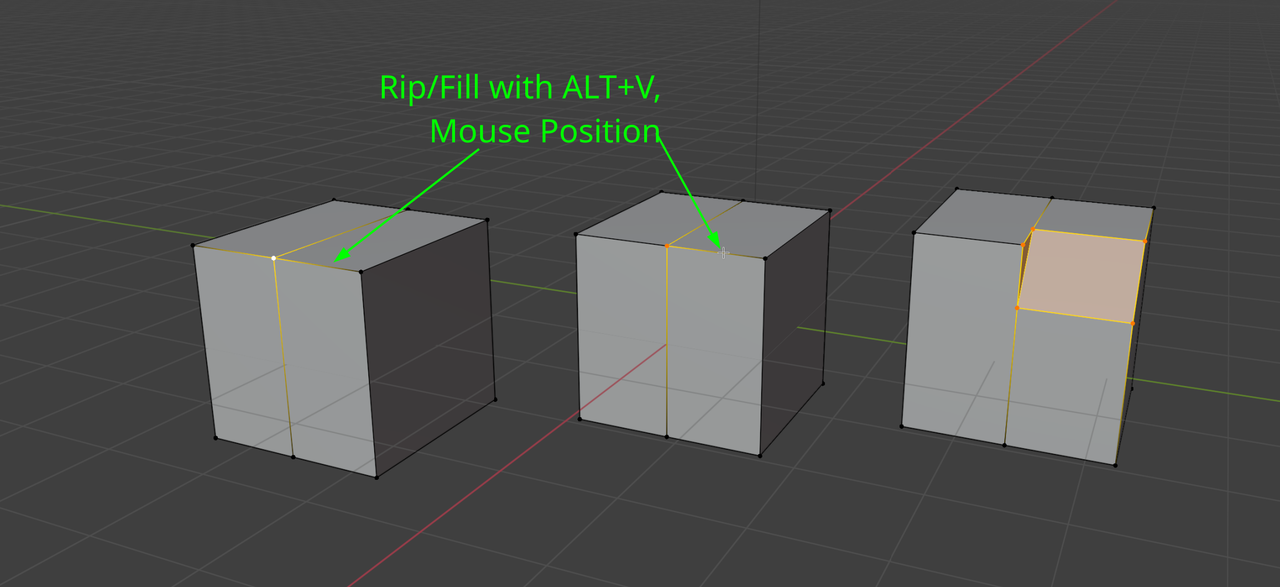The height and width of the screenshot is (587, 1280).
Task: Select the orange vertex on middle cube's top edge
Action: (x=667, y=245)
